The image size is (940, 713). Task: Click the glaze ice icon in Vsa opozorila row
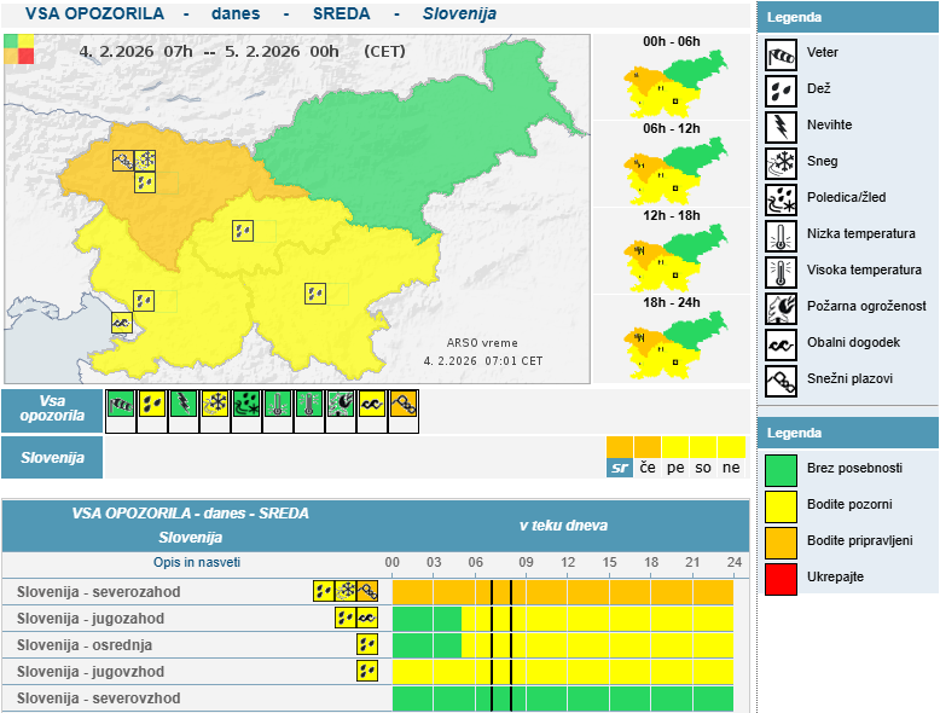click(246, 403)
